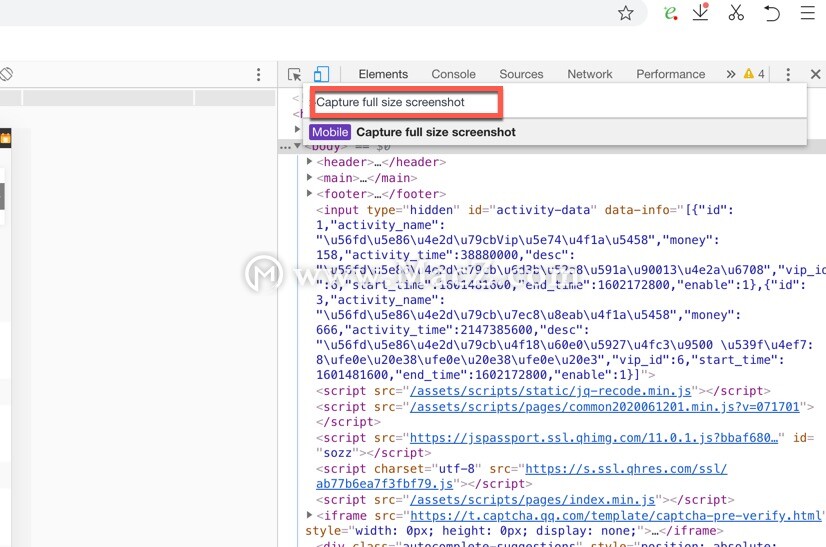The height and width of the screenshot is (547, 826).
Task: Open the green e extension icon
Action: tap(670, 13)
